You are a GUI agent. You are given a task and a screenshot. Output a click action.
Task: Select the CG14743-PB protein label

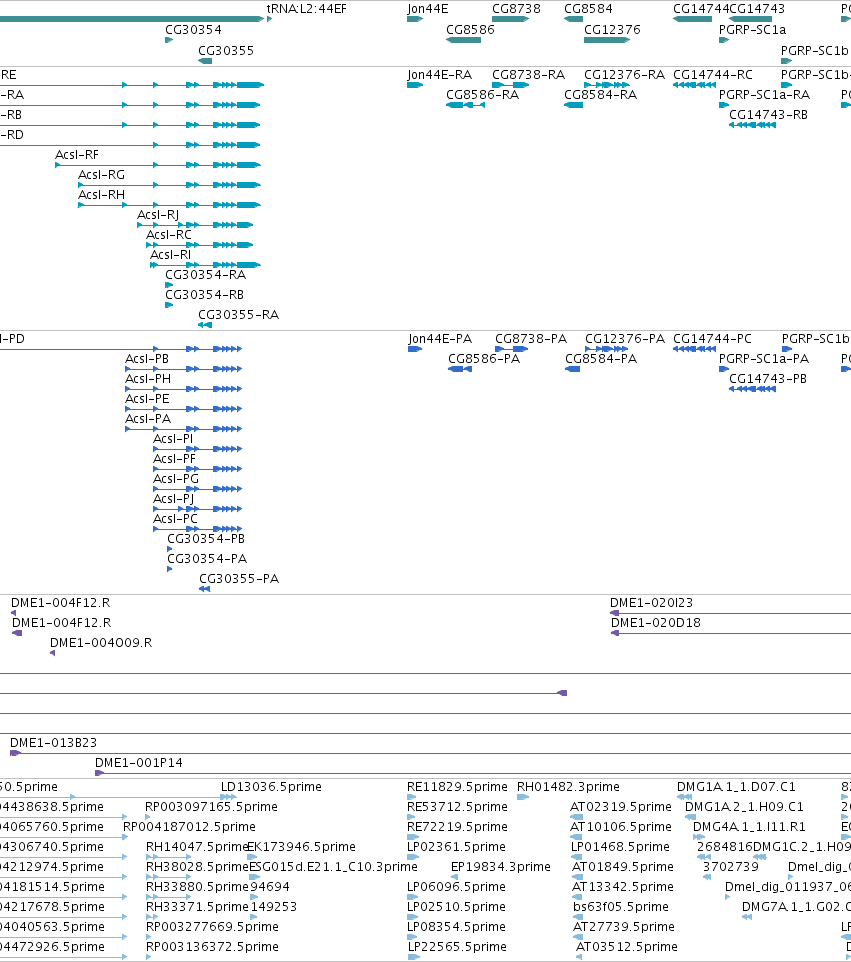[768, 379]
